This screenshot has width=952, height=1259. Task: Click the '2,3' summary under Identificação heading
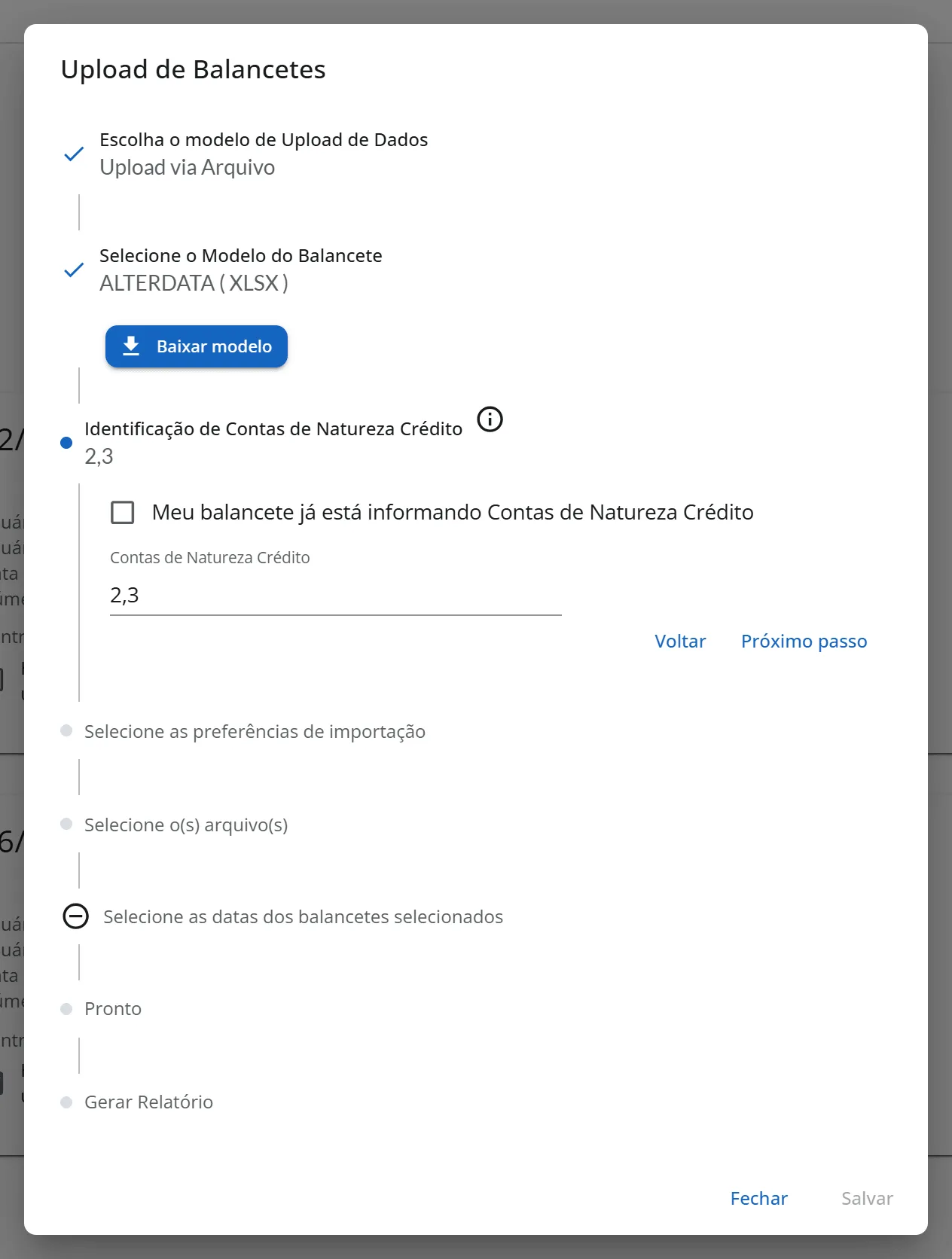point(99,456)
